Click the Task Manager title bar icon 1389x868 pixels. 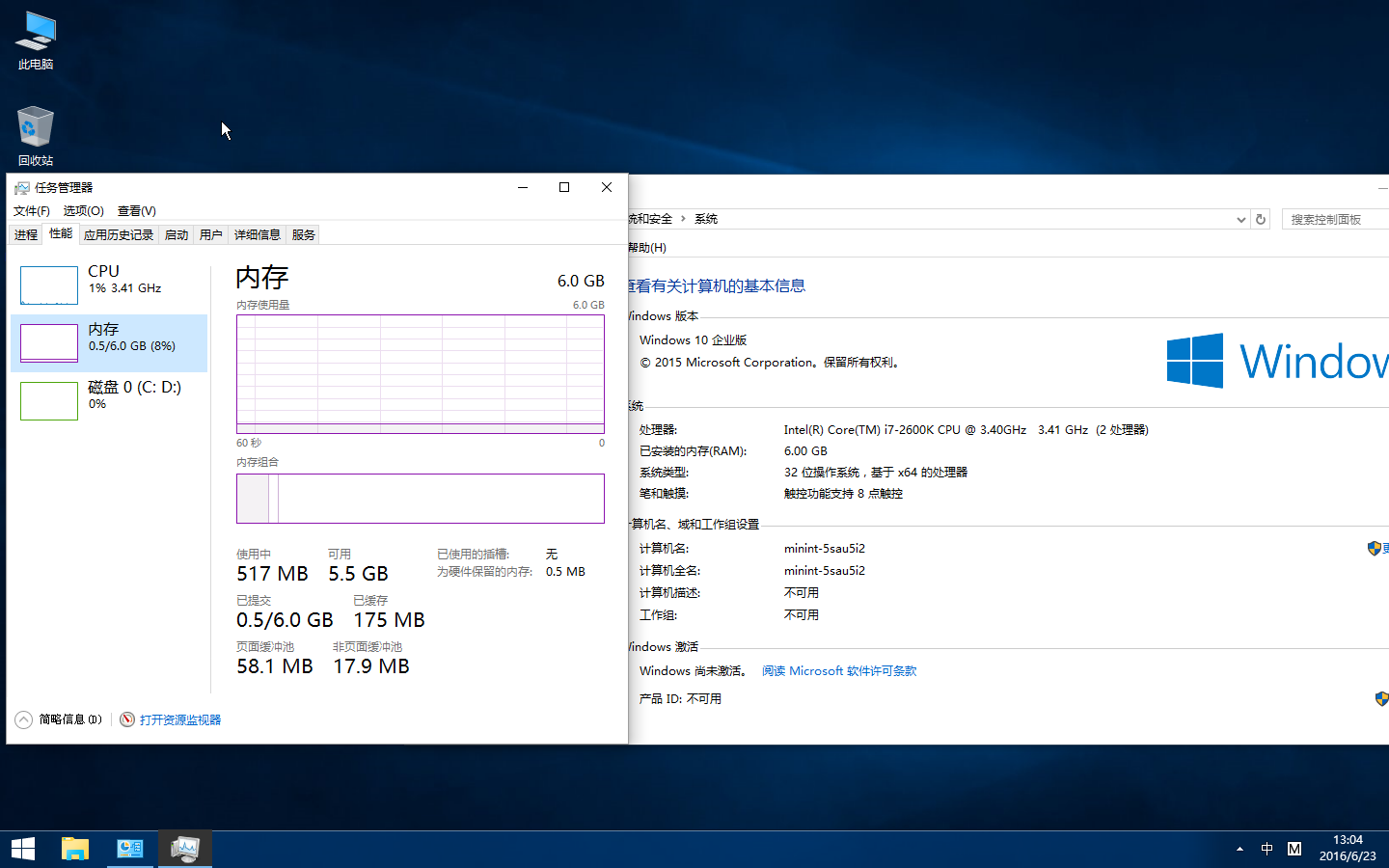coord(22,187)
